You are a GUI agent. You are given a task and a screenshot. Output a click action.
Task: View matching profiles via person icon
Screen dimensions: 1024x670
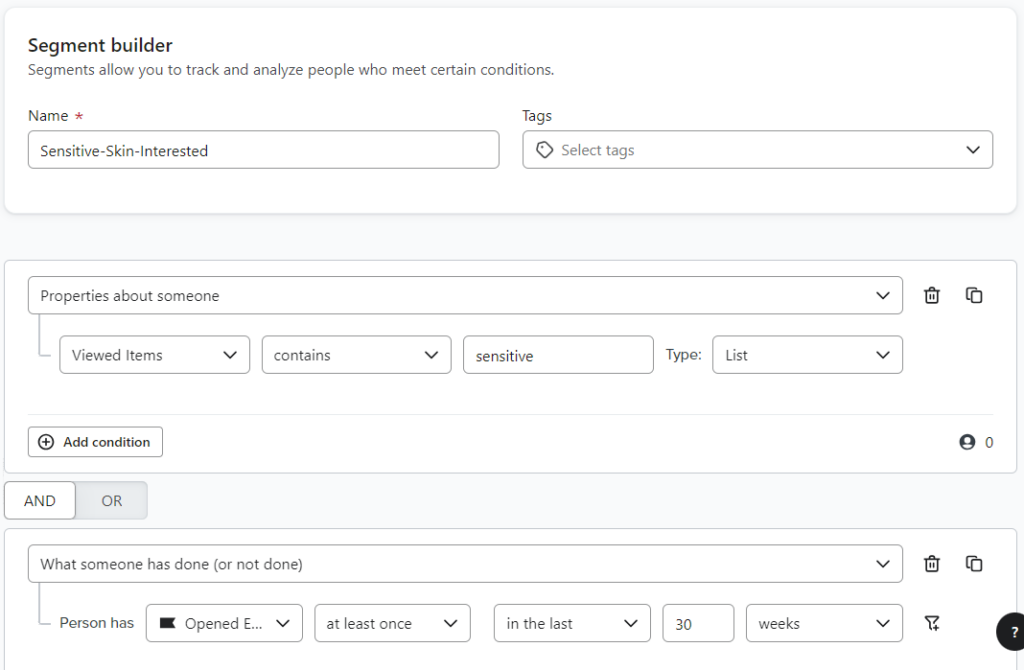click(968, 441)
